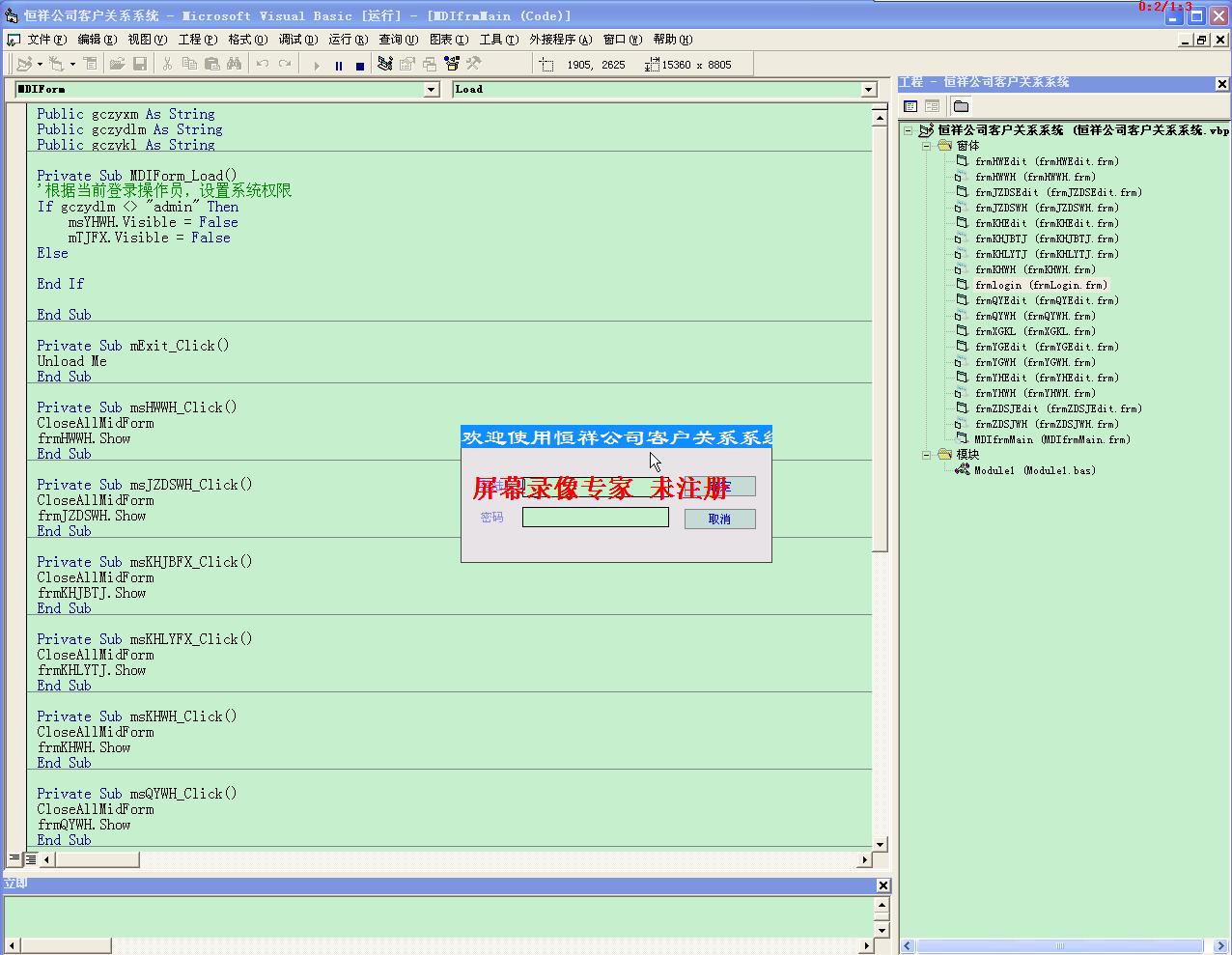Screen dimensions: 1232x955
Task: Open the 外接程序(A) menu
Action: 560,40
